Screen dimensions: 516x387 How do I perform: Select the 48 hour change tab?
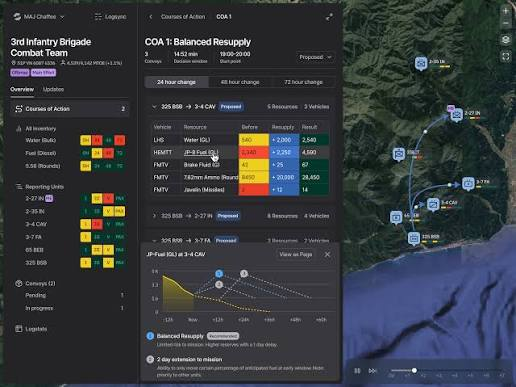pos(240,82)
